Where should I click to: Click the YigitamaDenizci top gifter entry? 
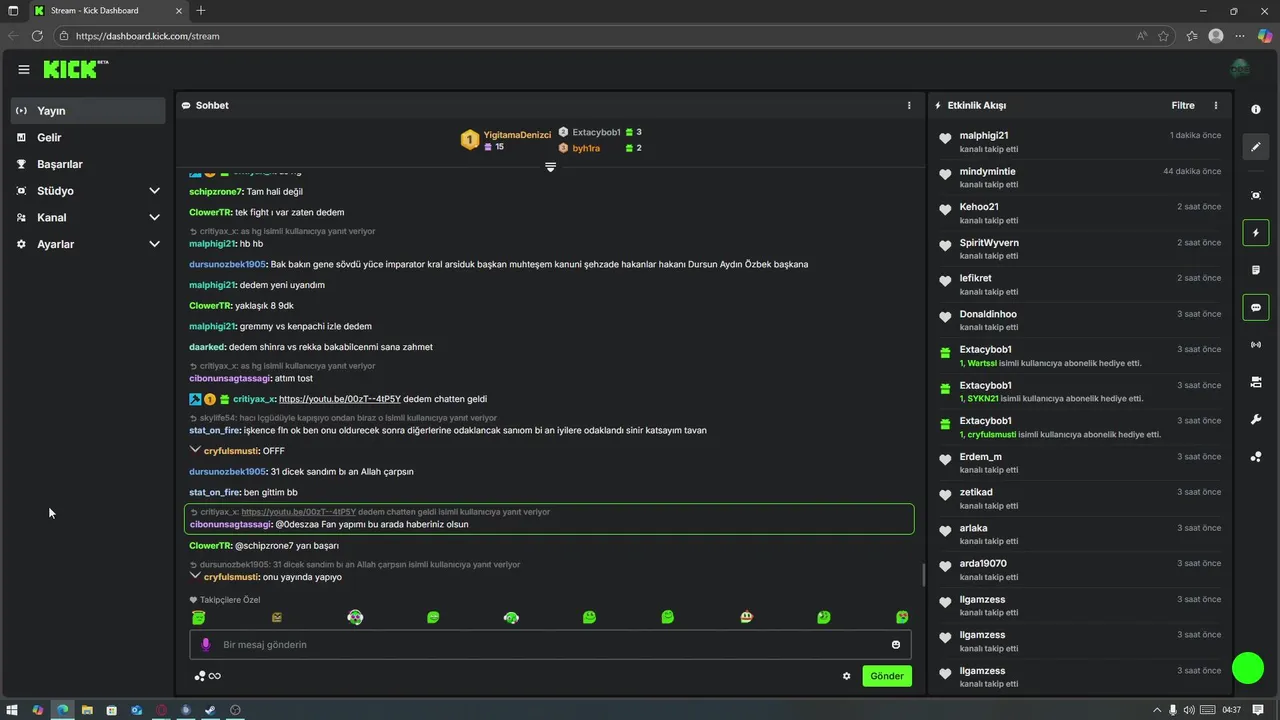[x=506, y=140]
